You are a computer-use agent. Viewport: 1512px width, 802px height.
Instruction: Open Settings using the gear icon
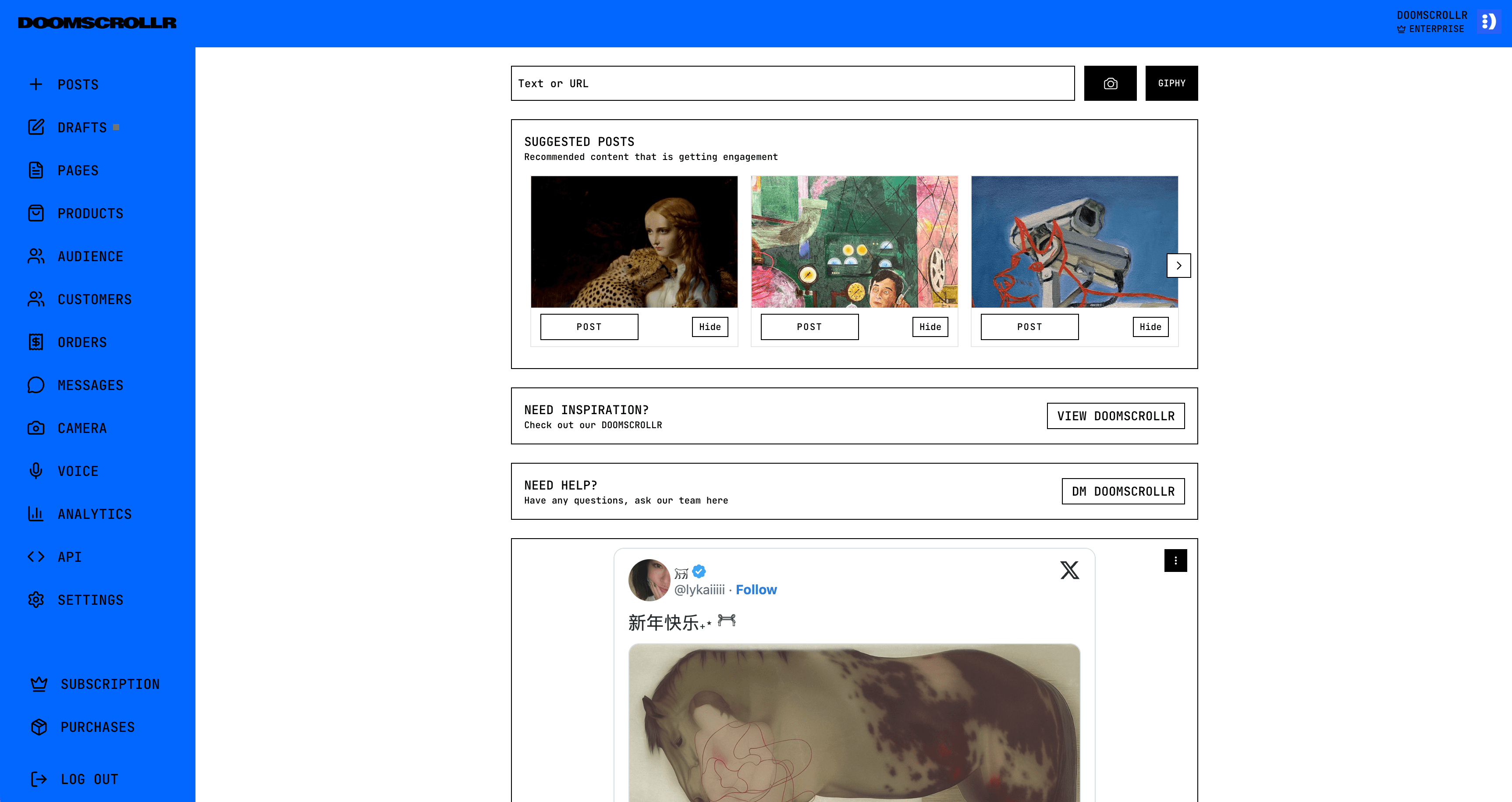click(x=36, y=600)
